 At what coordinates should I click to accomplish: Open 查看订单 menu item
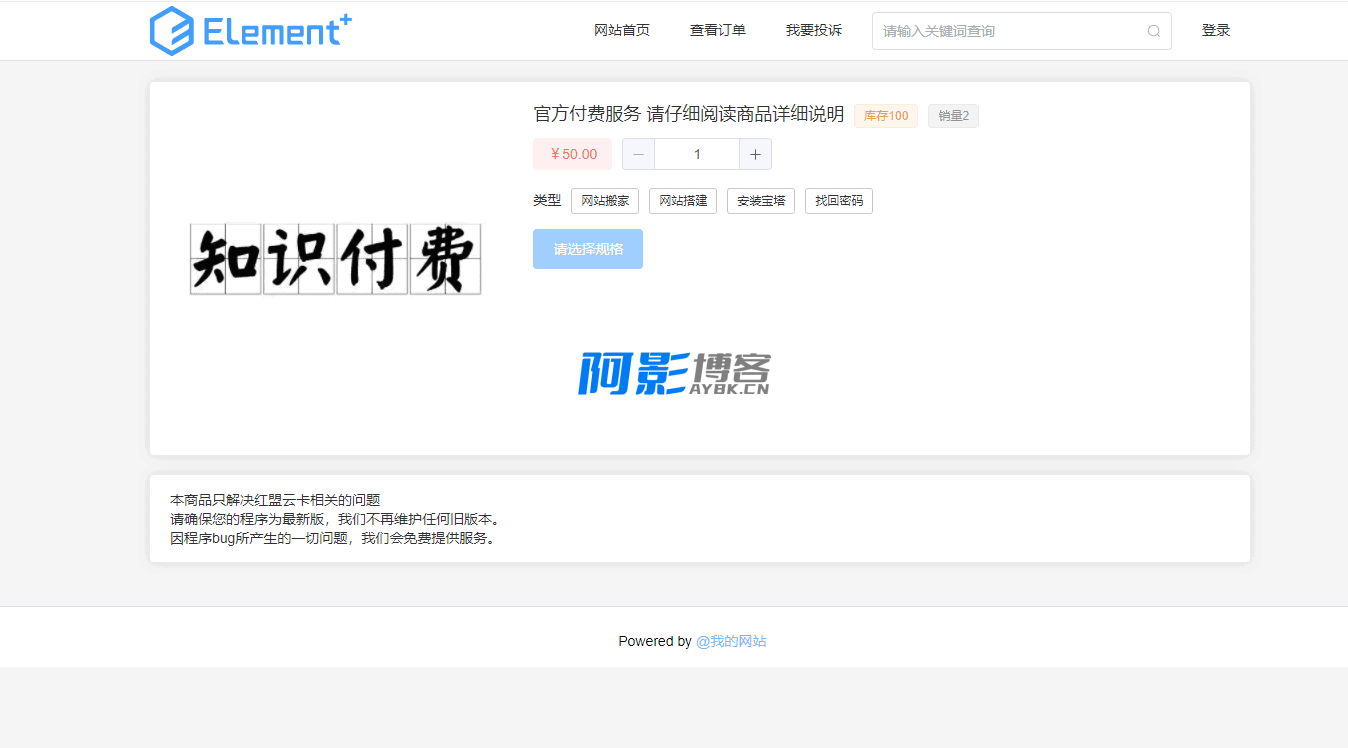click(x=718, y=30)
